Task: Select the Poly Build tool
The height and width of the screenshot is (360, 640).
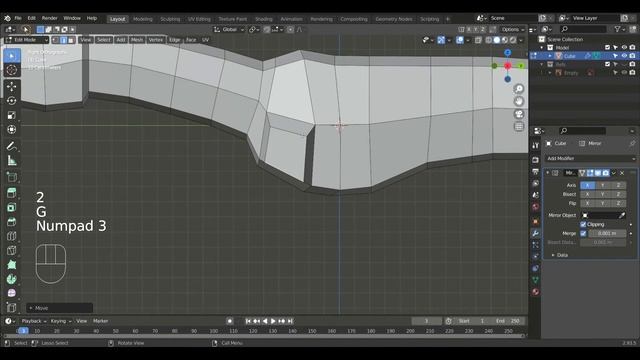Action: click(x=11, y=264)
